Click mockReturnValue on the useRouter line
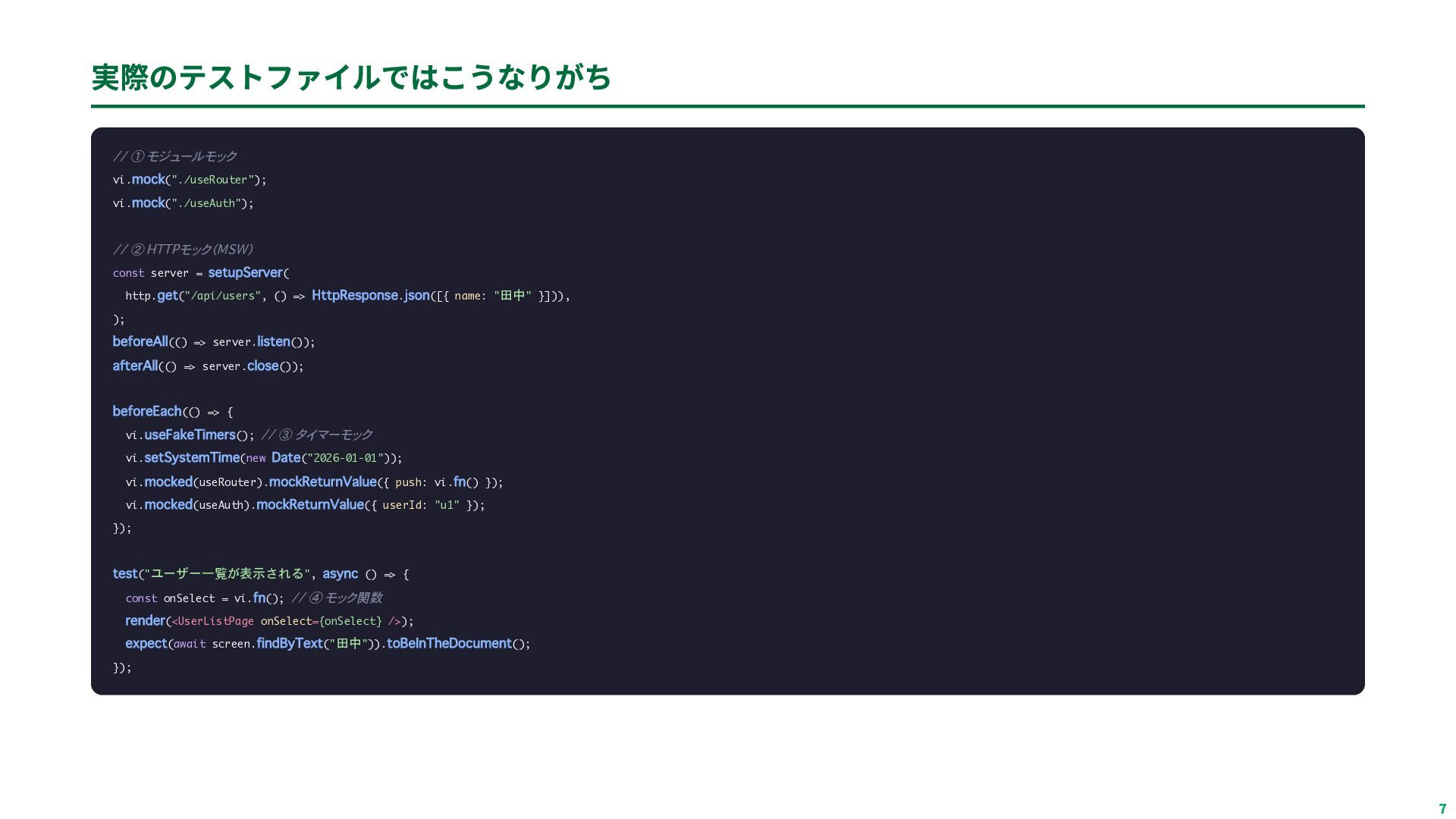1456x819 pixels. point(322,482)
